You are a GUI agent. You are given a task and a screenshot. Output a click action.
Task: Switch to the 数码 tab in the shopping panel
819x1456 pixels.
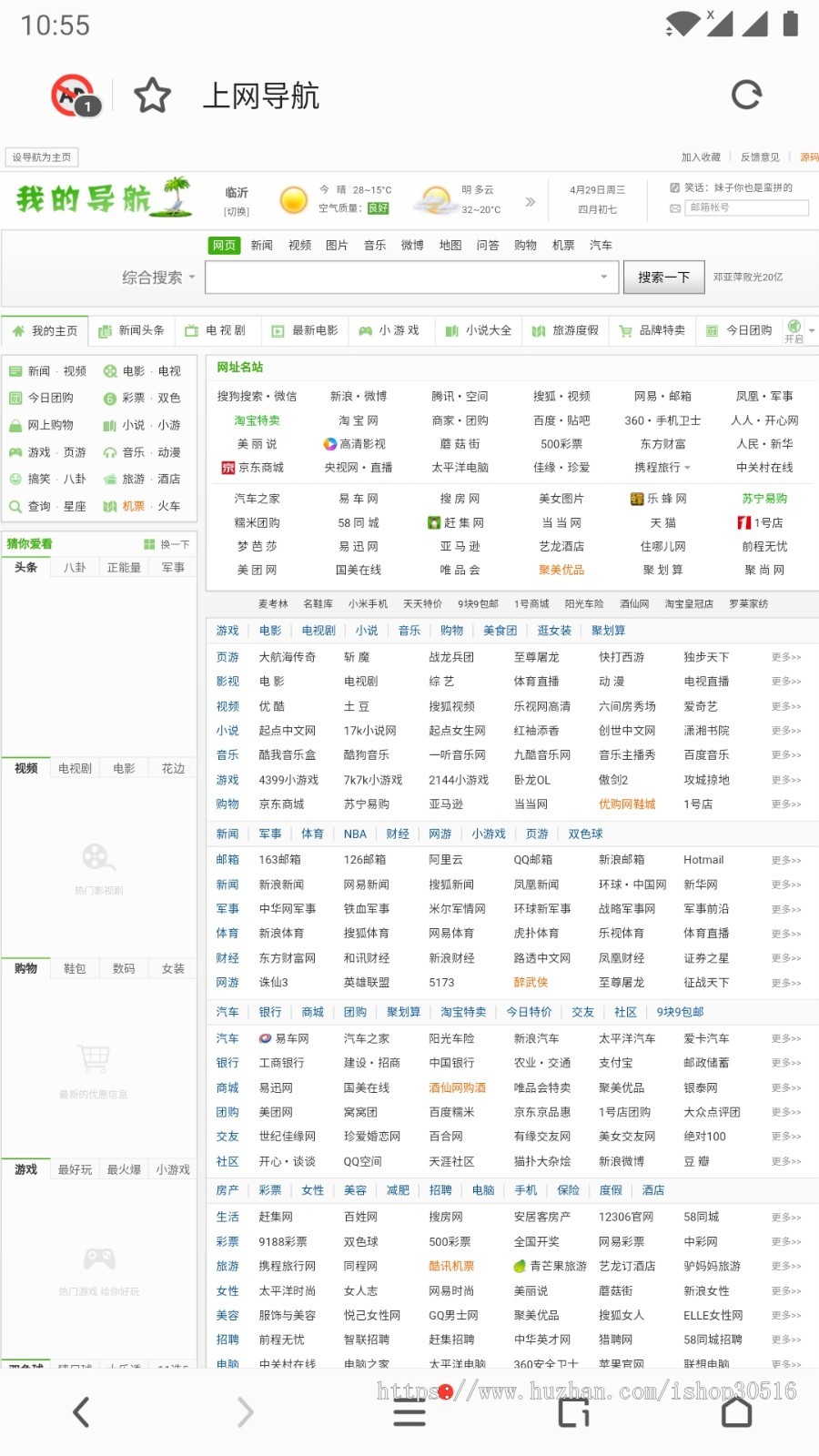click(x=124, y=968)
